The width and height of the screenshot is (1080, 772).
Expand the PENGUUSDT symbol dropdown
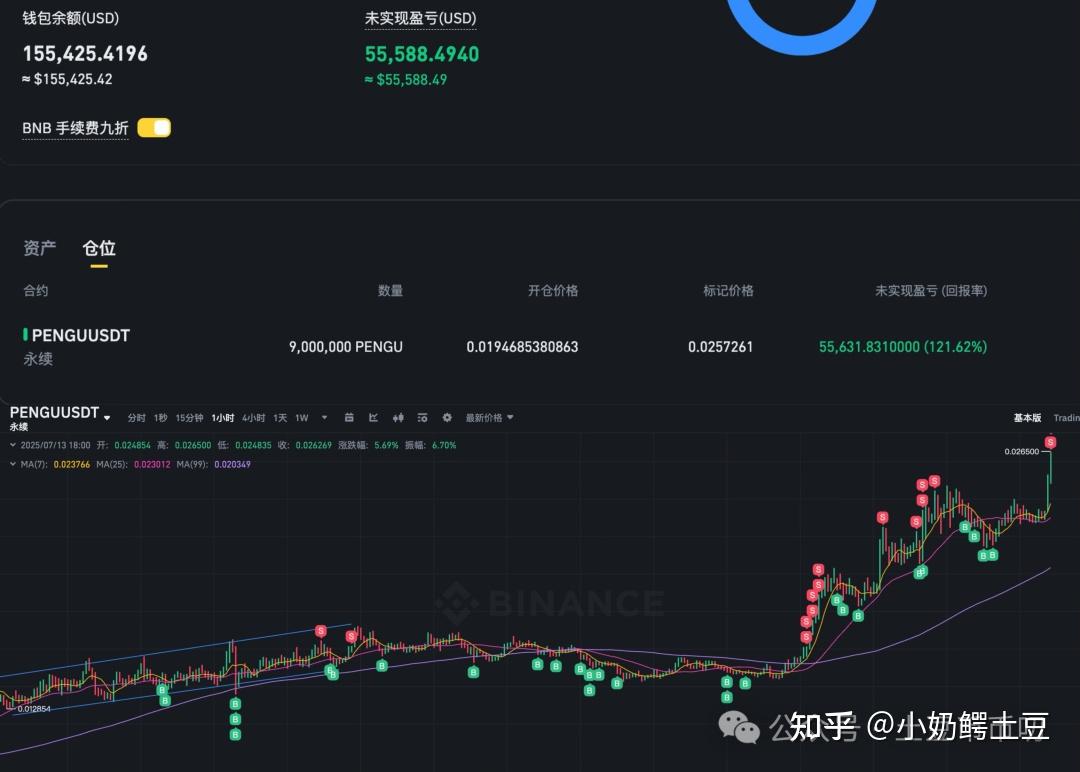107,418
